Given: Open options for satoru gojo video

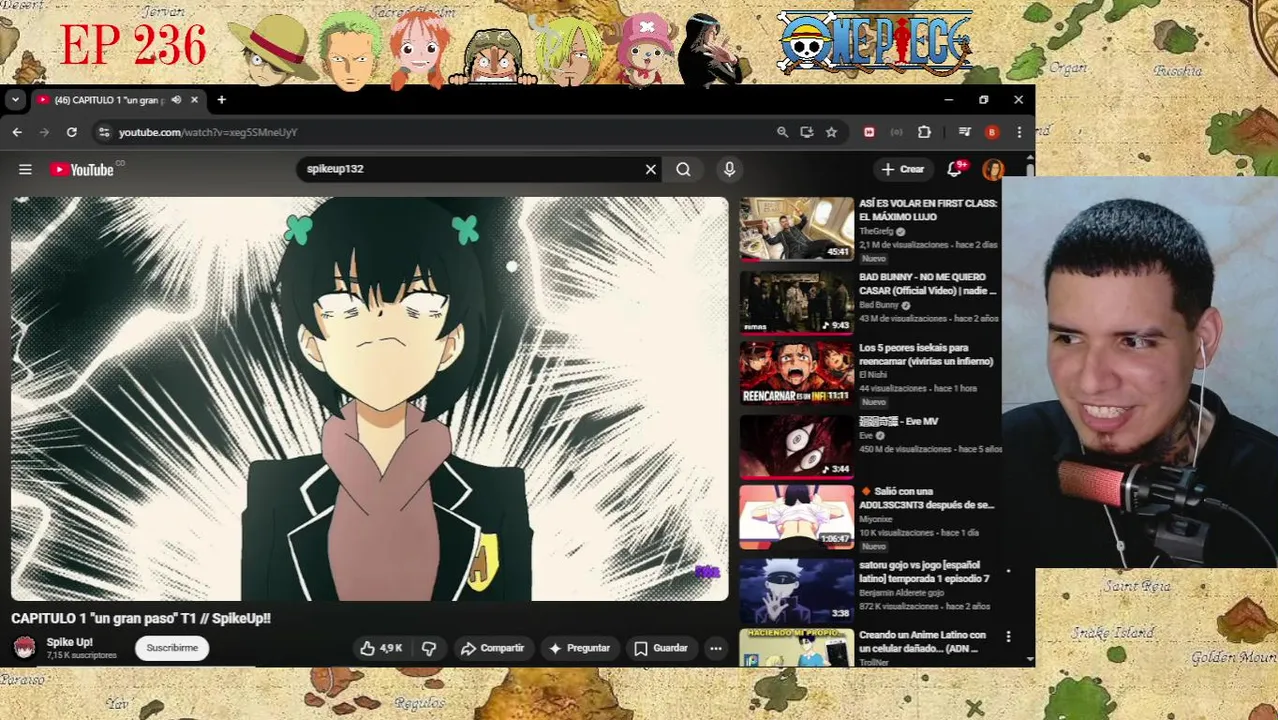Looking at the screenshot, I should (1008, 571).
